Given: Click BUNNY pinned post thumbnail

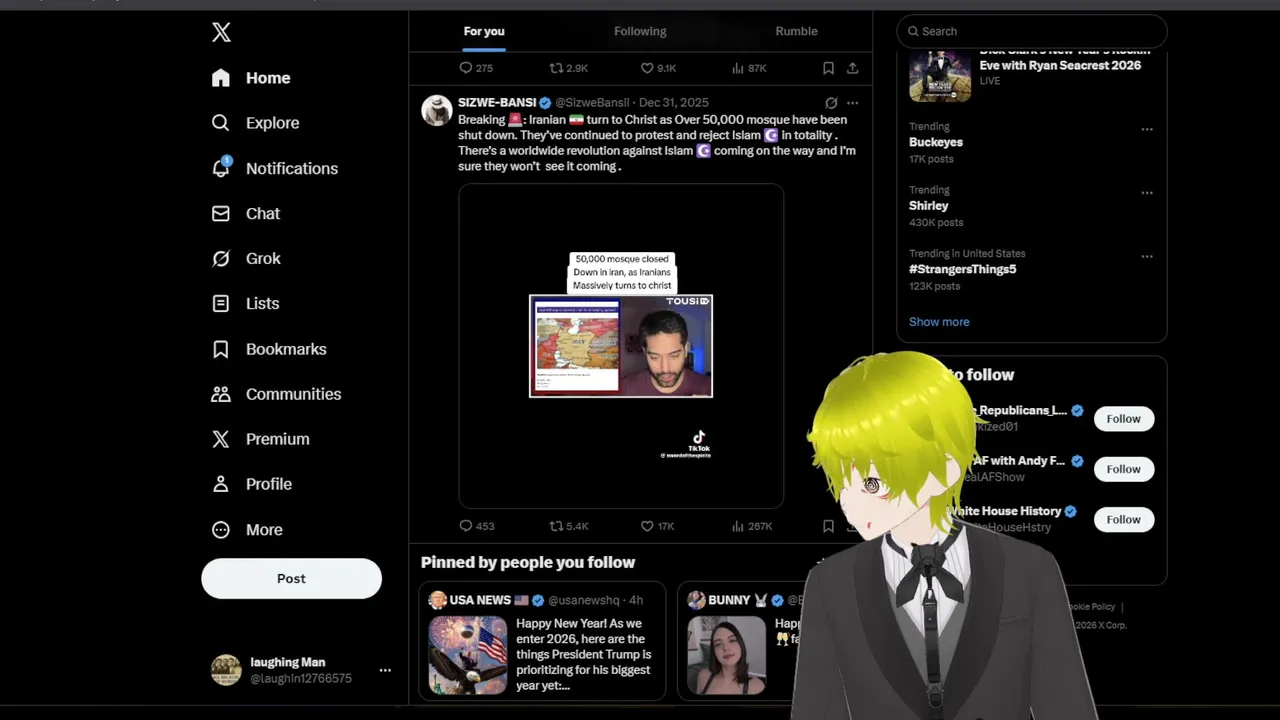Looking at the screenshot, I should pos(727,655).
